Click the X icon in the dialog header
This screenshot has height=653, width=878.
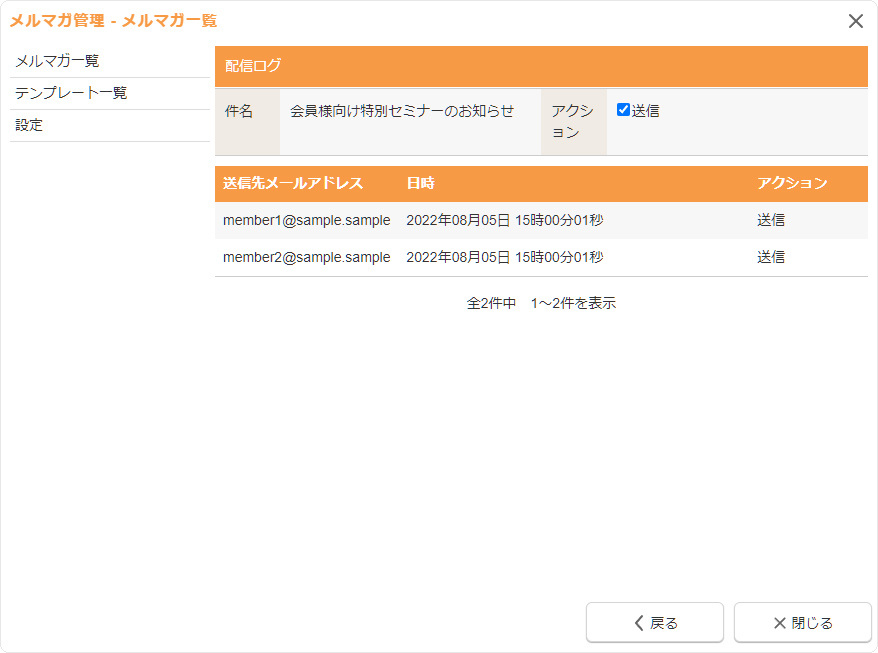click(x=856, y=21)
